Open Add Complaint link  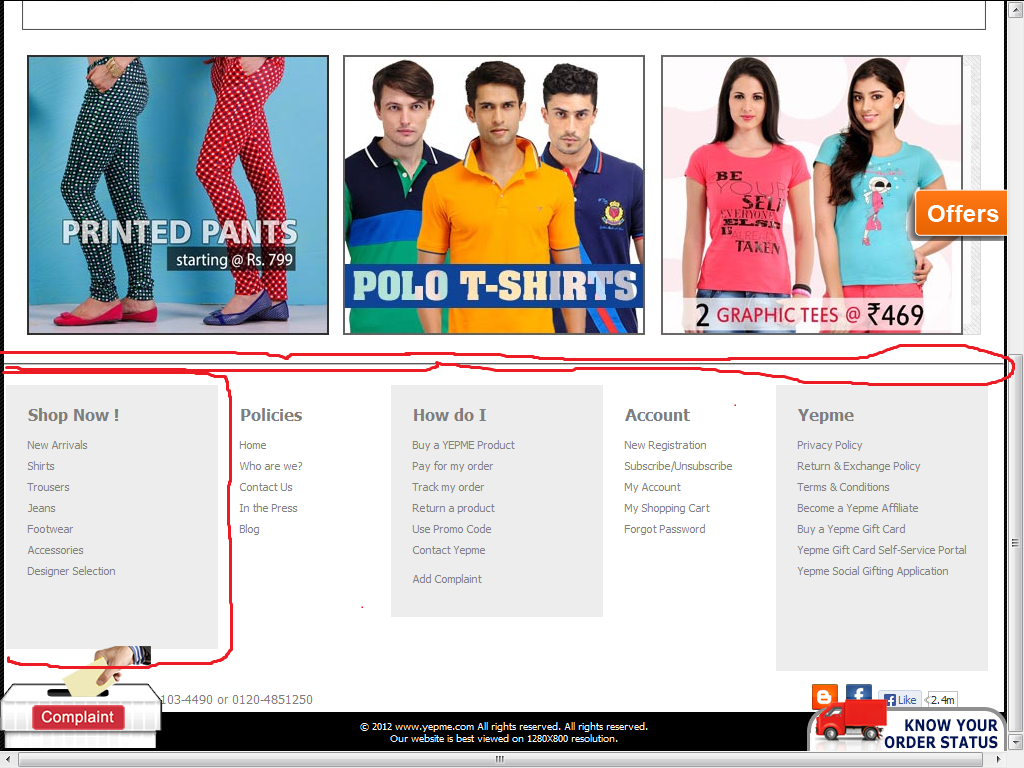click(x=447, y=579)
